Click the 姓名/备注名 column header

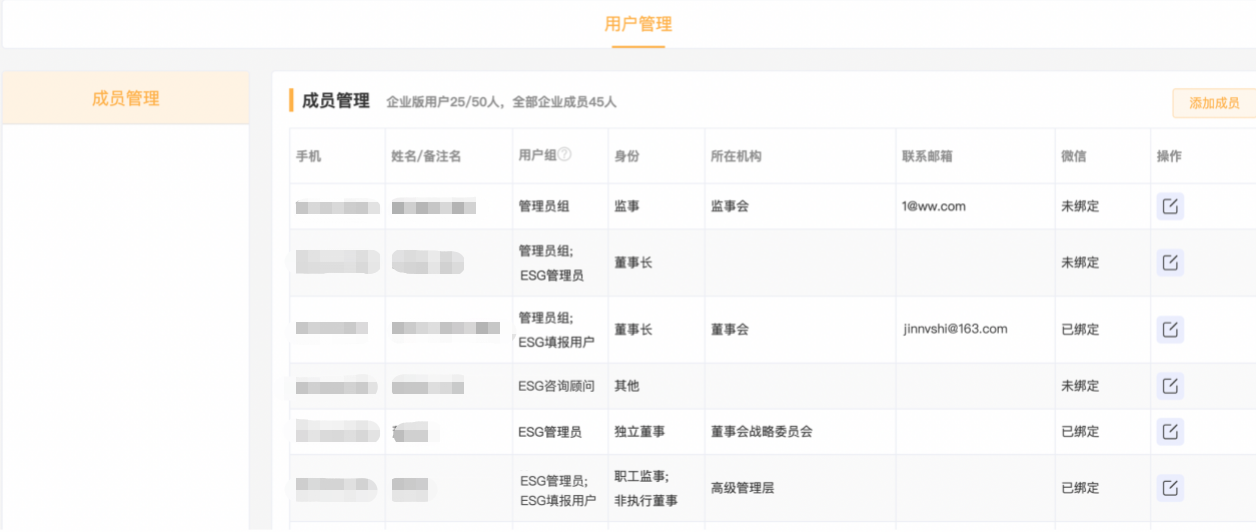(x=426, y=156)
